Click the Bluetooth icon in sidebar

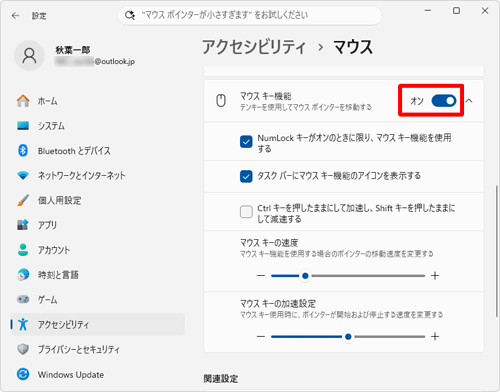tap(23, 151)
